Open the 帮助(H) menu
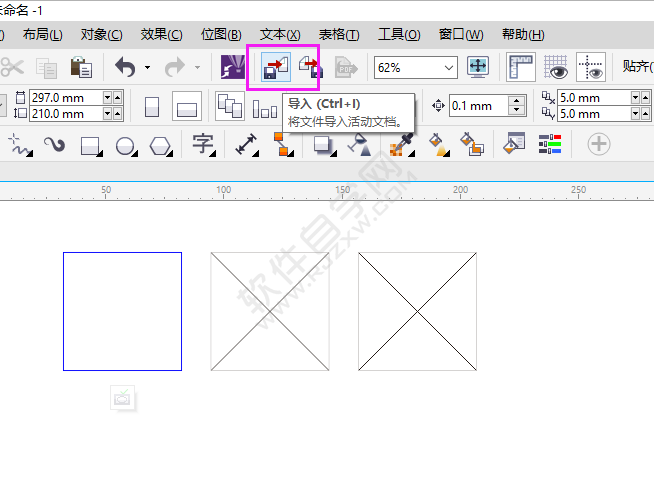Viewport: 654px width, 482px height. tap(523, 34)
